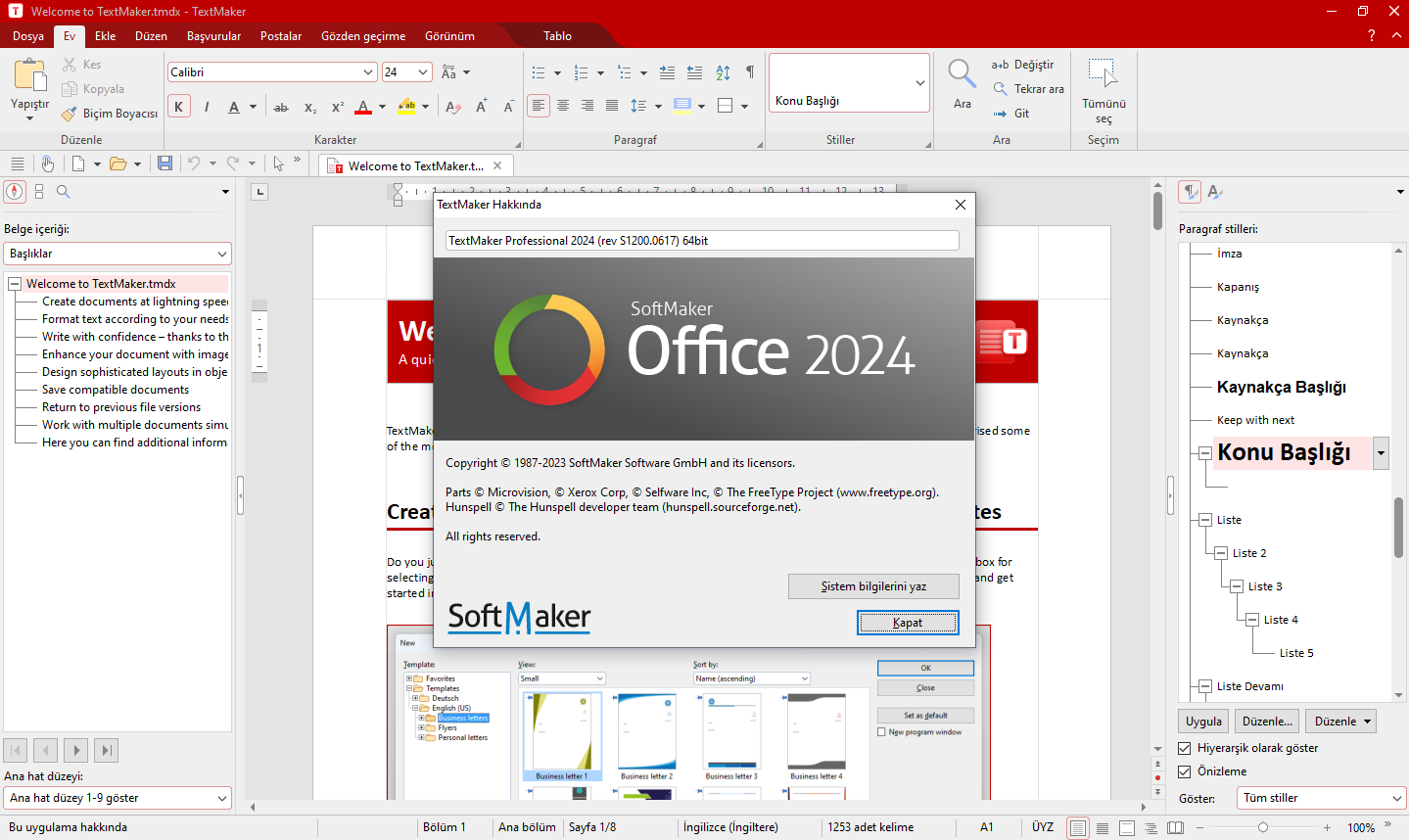Open the Göster Tüm stiller dropdown

click(1322, 798)
